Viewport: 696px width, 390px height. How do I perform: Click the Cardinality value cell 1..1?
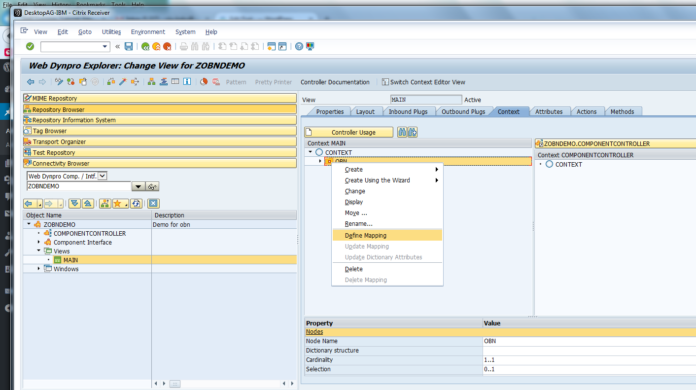589,360
